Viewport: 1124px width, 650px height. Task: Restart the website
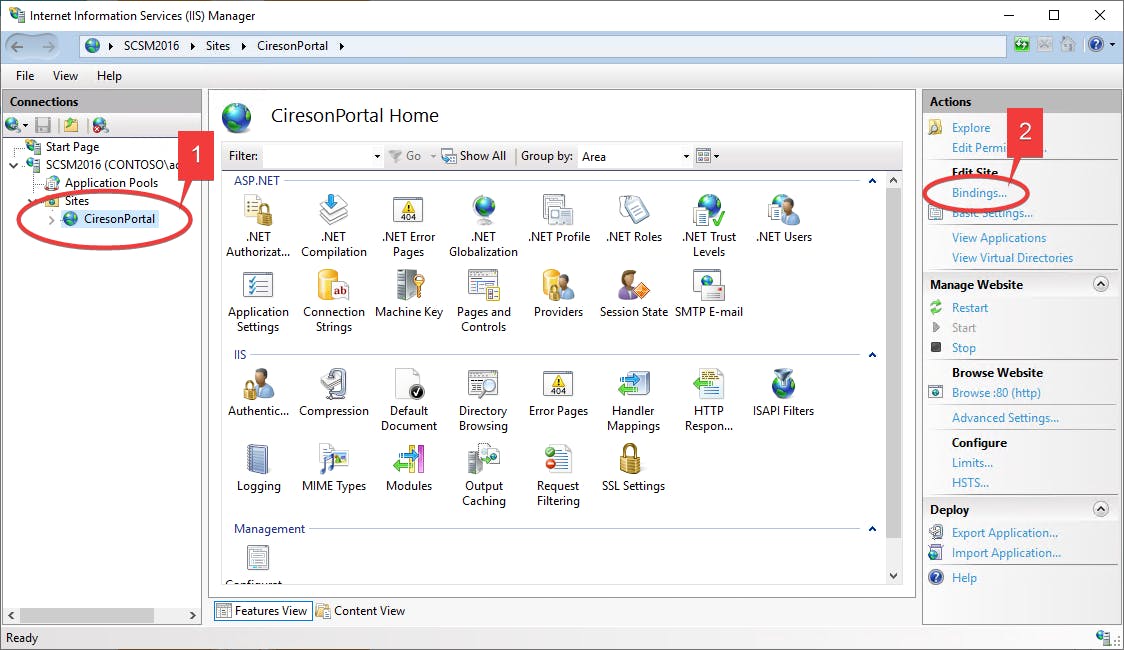[x=969, y=307]
